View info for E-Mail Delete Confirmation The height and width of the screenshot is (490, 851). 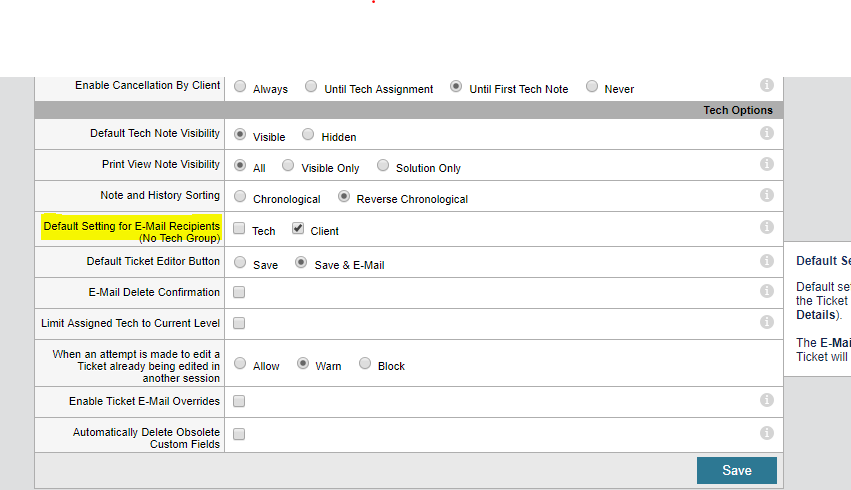[766, 291]
